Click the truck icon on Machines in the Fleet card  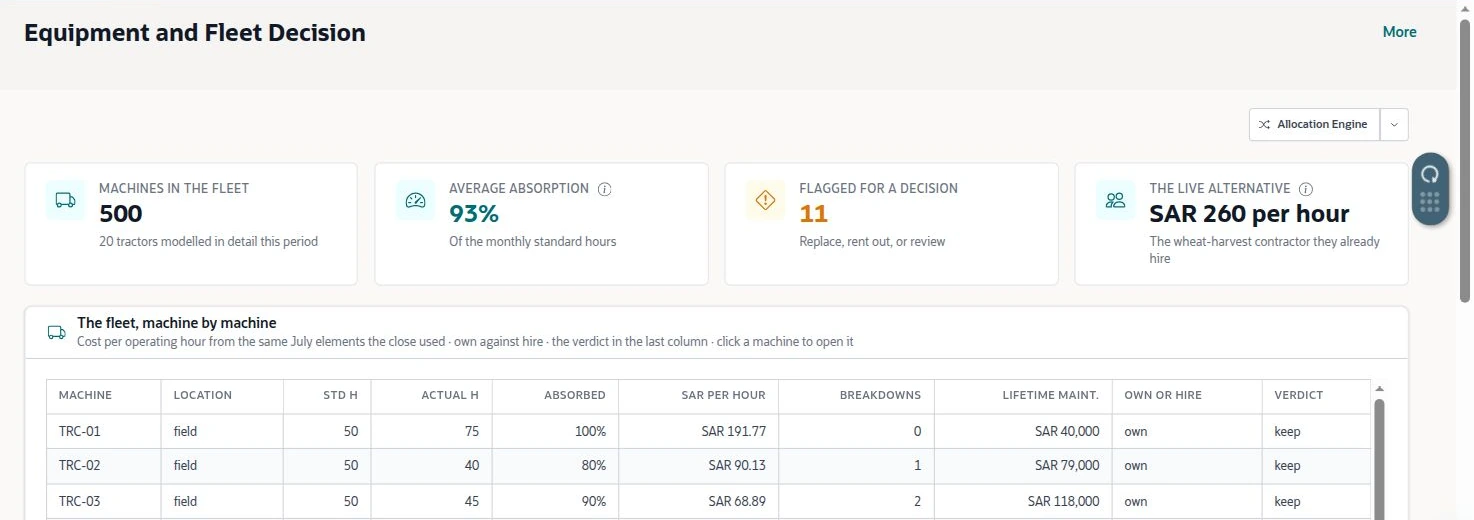(x=65, y=200)
